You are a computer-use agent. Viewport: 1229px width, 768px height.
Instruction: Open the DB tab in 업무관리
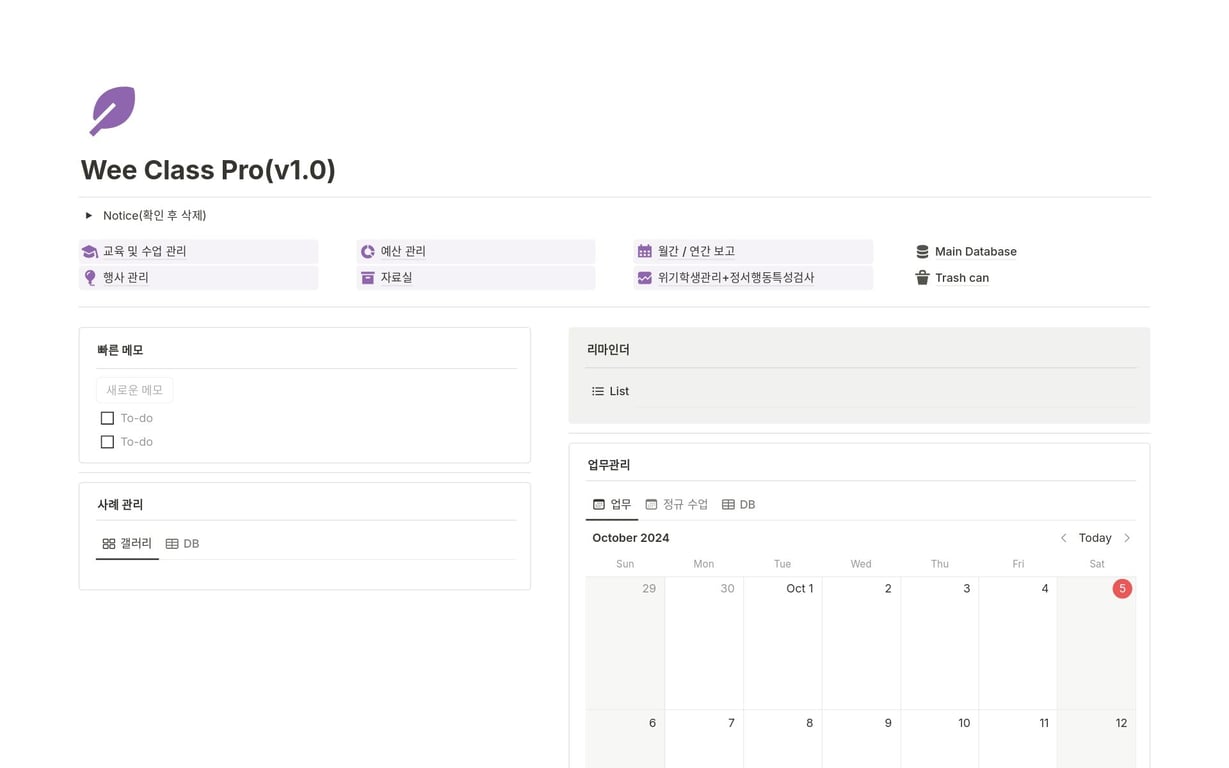[738, 505]
